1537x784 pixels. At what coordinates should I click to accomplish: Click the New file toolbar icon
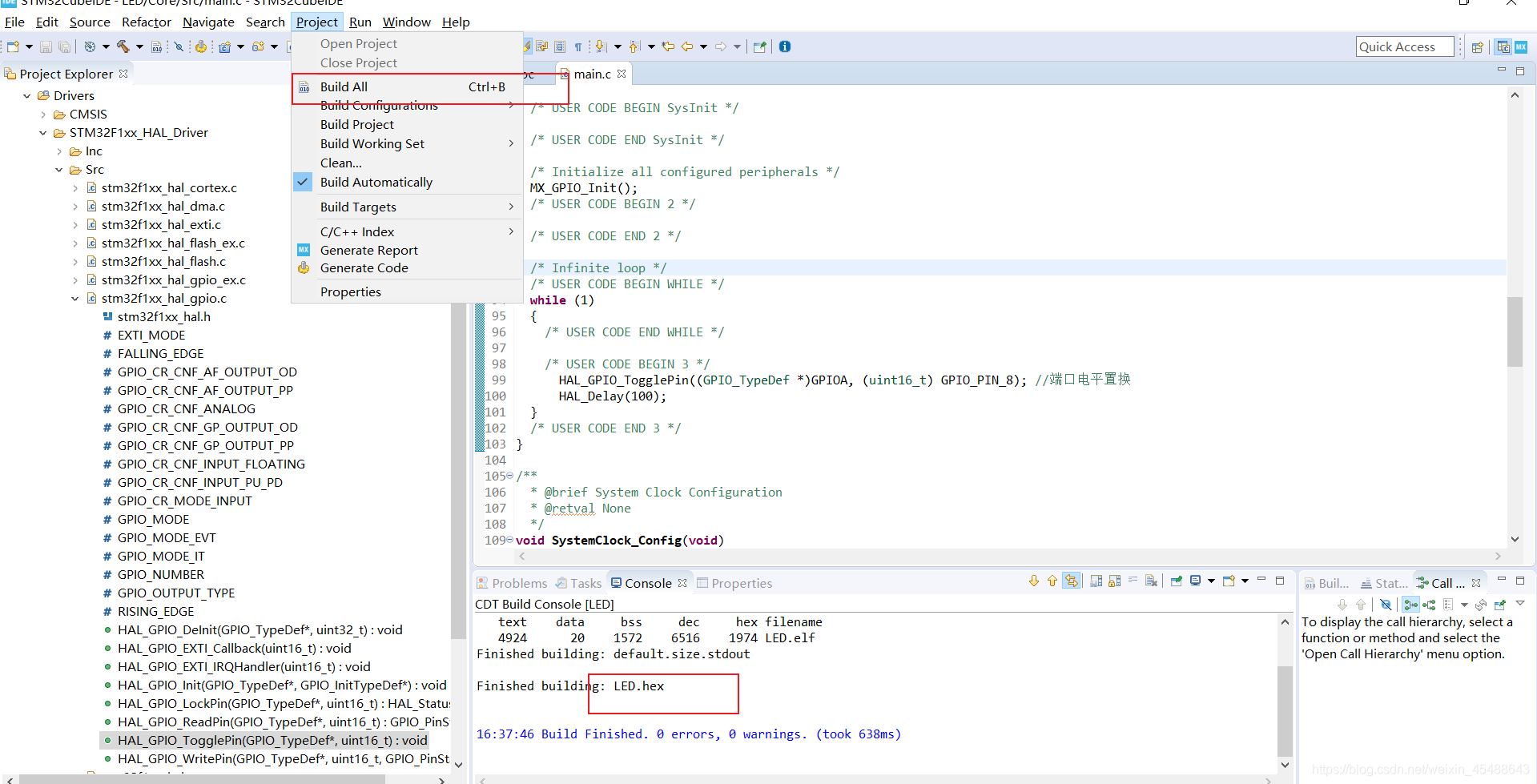tap(12, 47)
